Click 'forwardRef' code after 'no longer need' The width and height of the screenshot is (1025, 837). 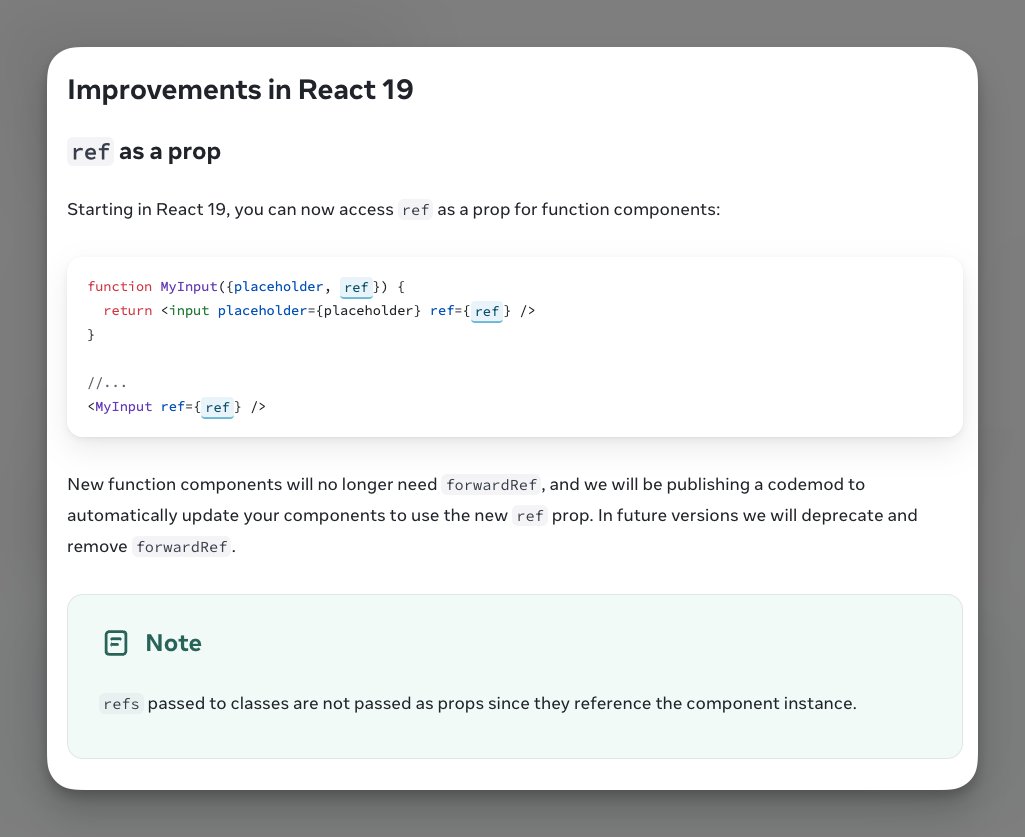(492, 485)
